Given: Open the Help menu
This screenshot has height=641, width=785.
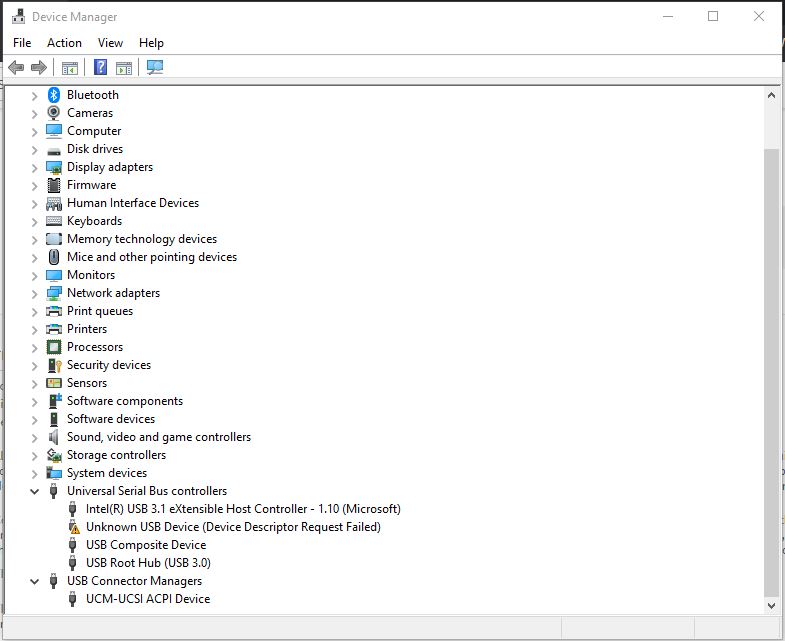Looking at the screenshot, I should (151, 43).
